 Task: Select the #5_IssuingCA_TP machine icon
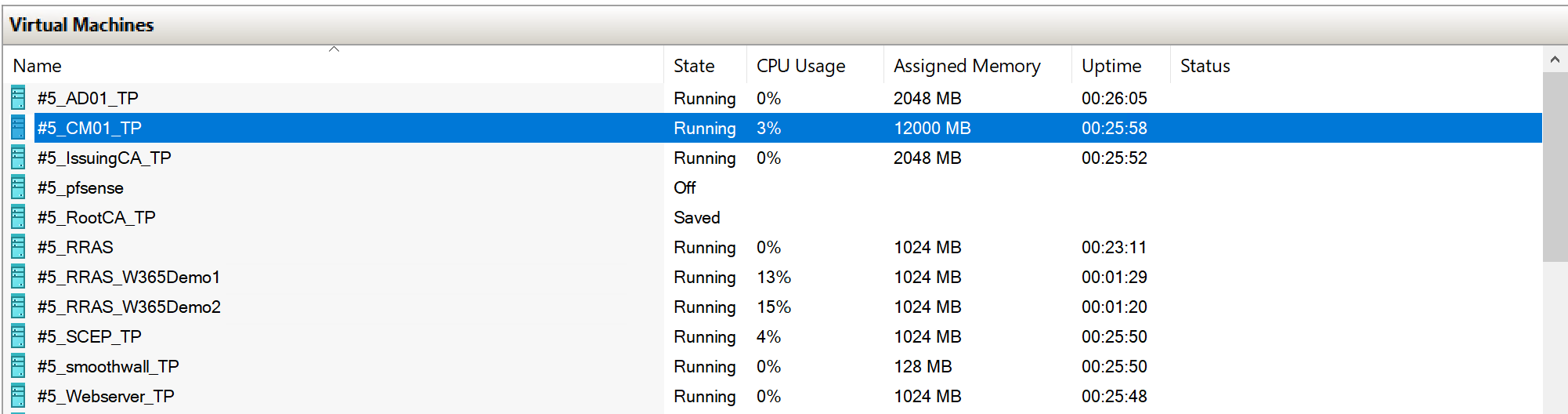(18, 158)
